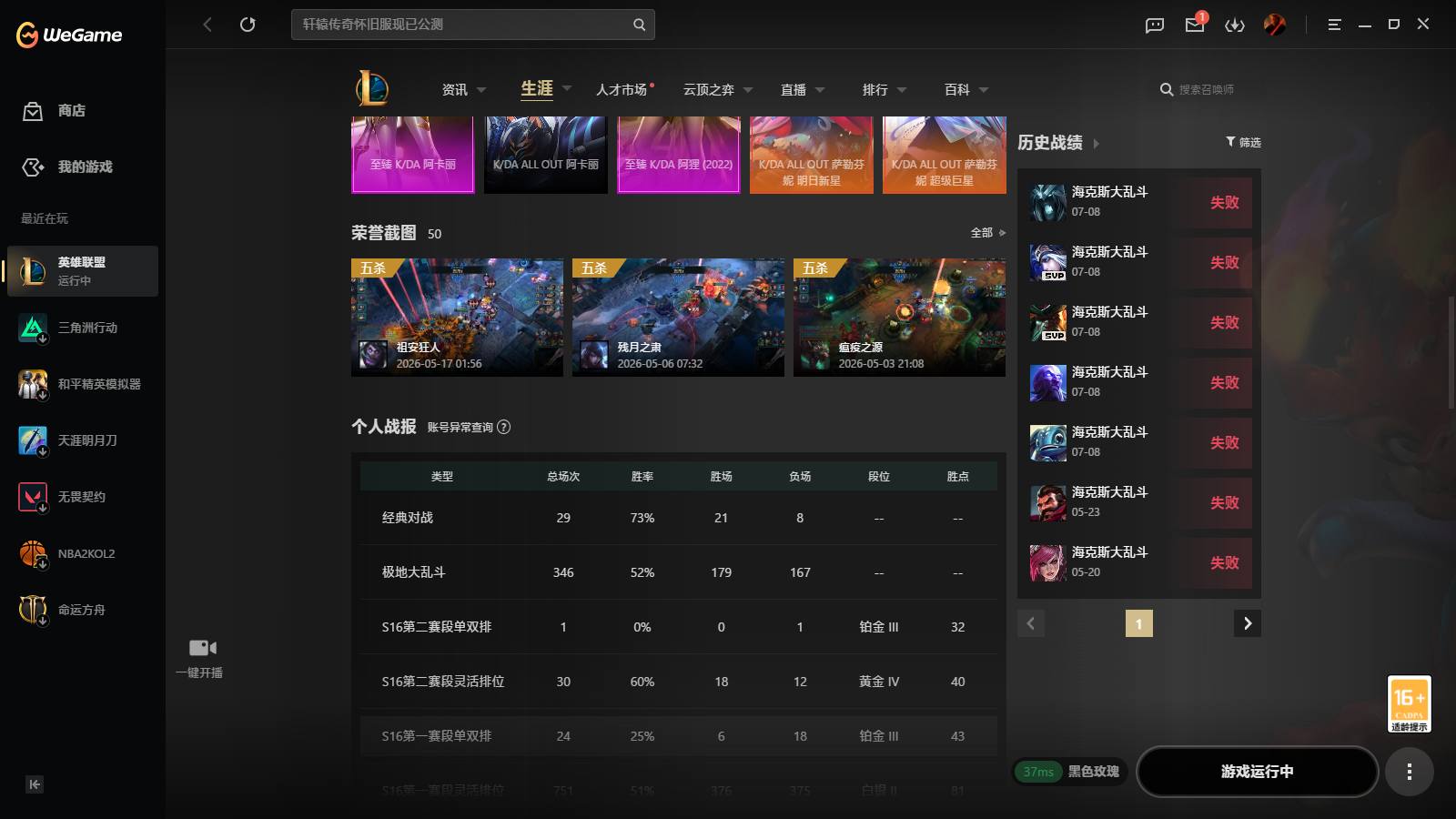
Task: Open the 瘟疫之源 pentakill screenshot
Action: 900,318
